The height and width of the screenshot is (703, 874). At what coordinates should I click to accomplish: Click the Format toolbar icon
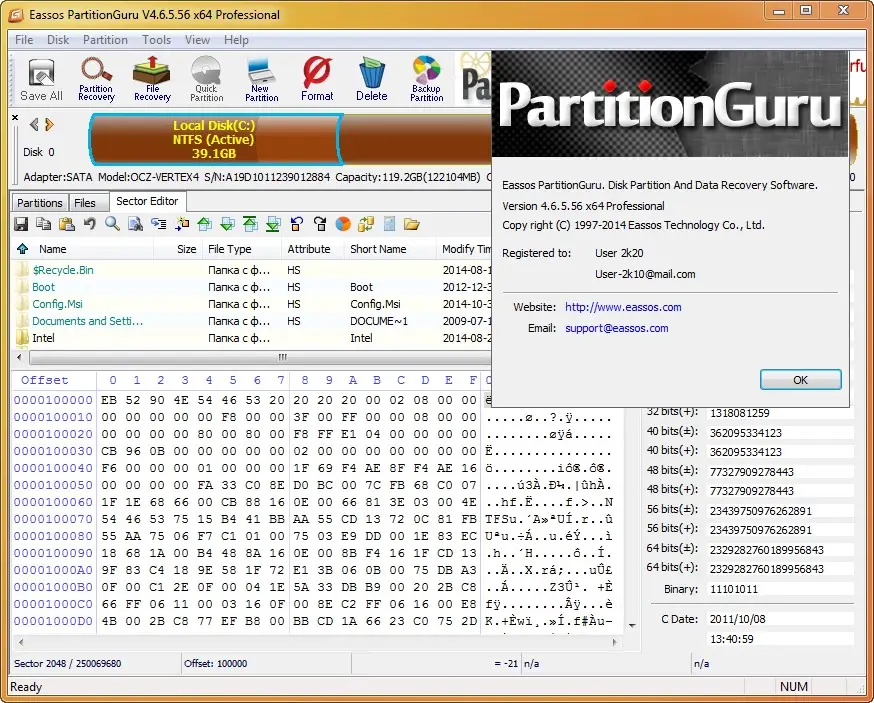pos(317,80)
